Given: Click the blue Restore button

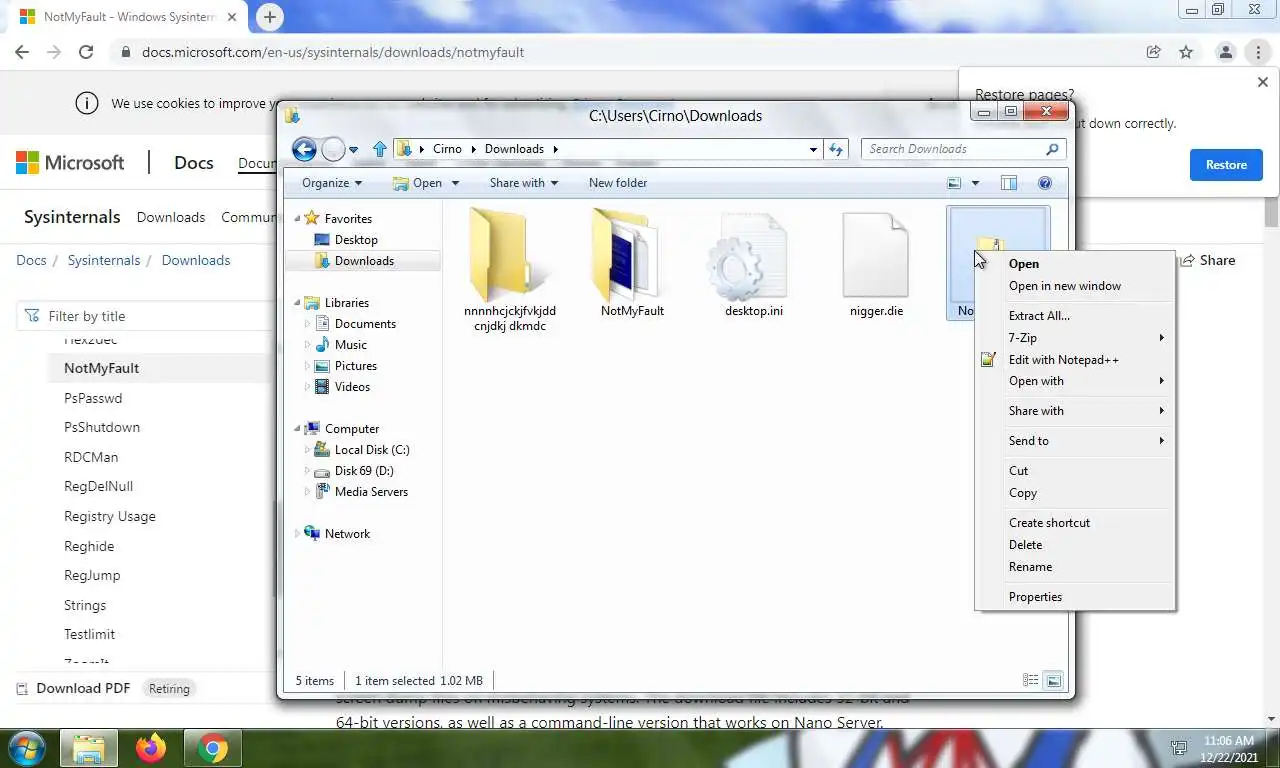Looking at the screenshot, I should (1226, 165).
